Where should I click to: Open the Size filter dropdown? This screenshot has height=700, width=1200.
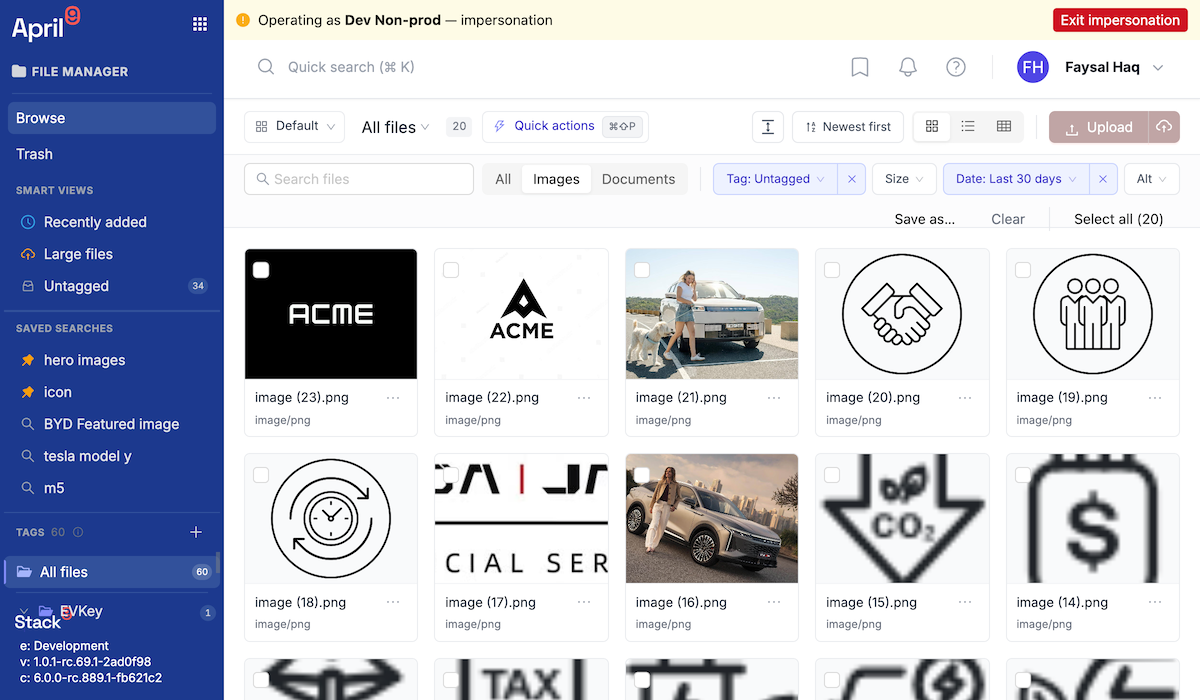tap(904, 179)
